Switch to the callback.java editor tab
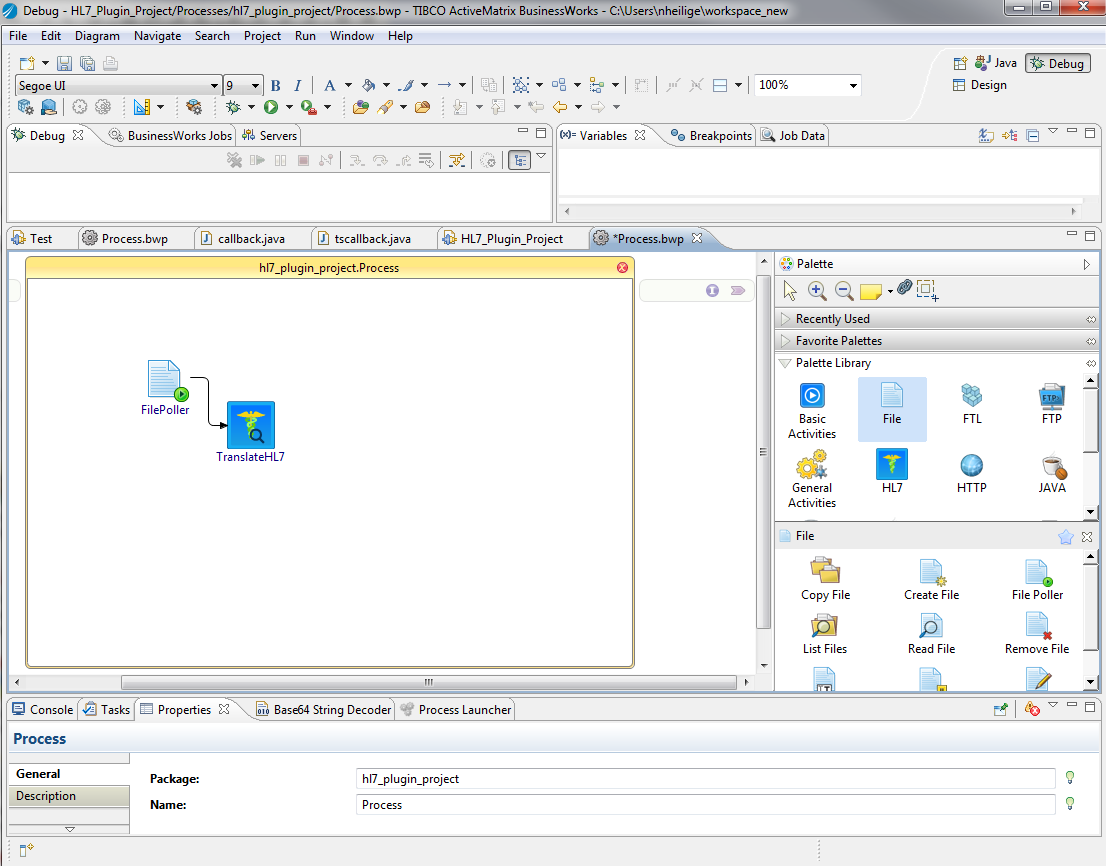The image size is (1106, 866). click(250, 239)
